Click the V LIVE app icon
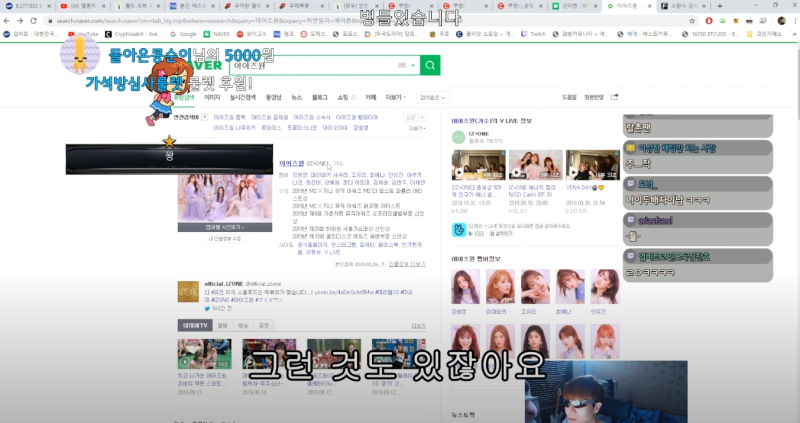The height and width of the screenshot is (423, 800). (x=459, y=230)
